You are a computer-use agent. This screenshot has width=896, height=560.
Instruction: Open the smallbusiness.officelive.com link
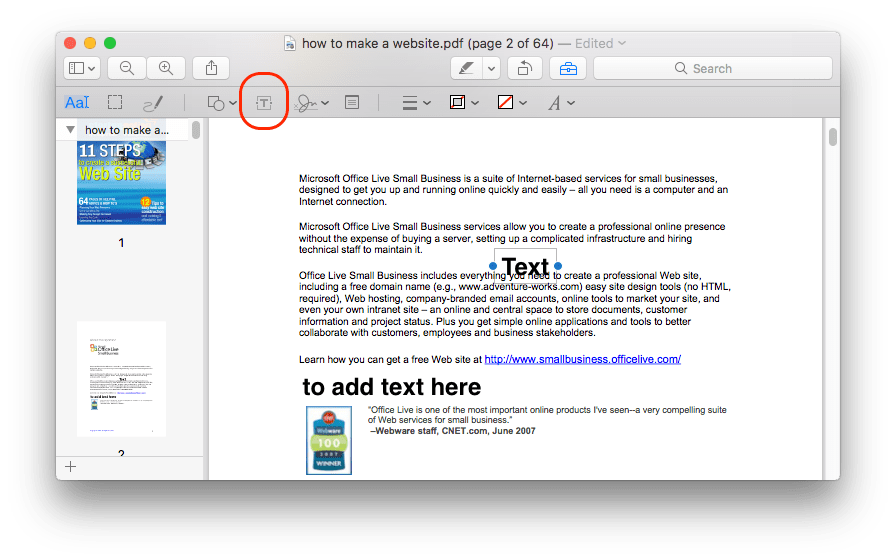(582, 359)
